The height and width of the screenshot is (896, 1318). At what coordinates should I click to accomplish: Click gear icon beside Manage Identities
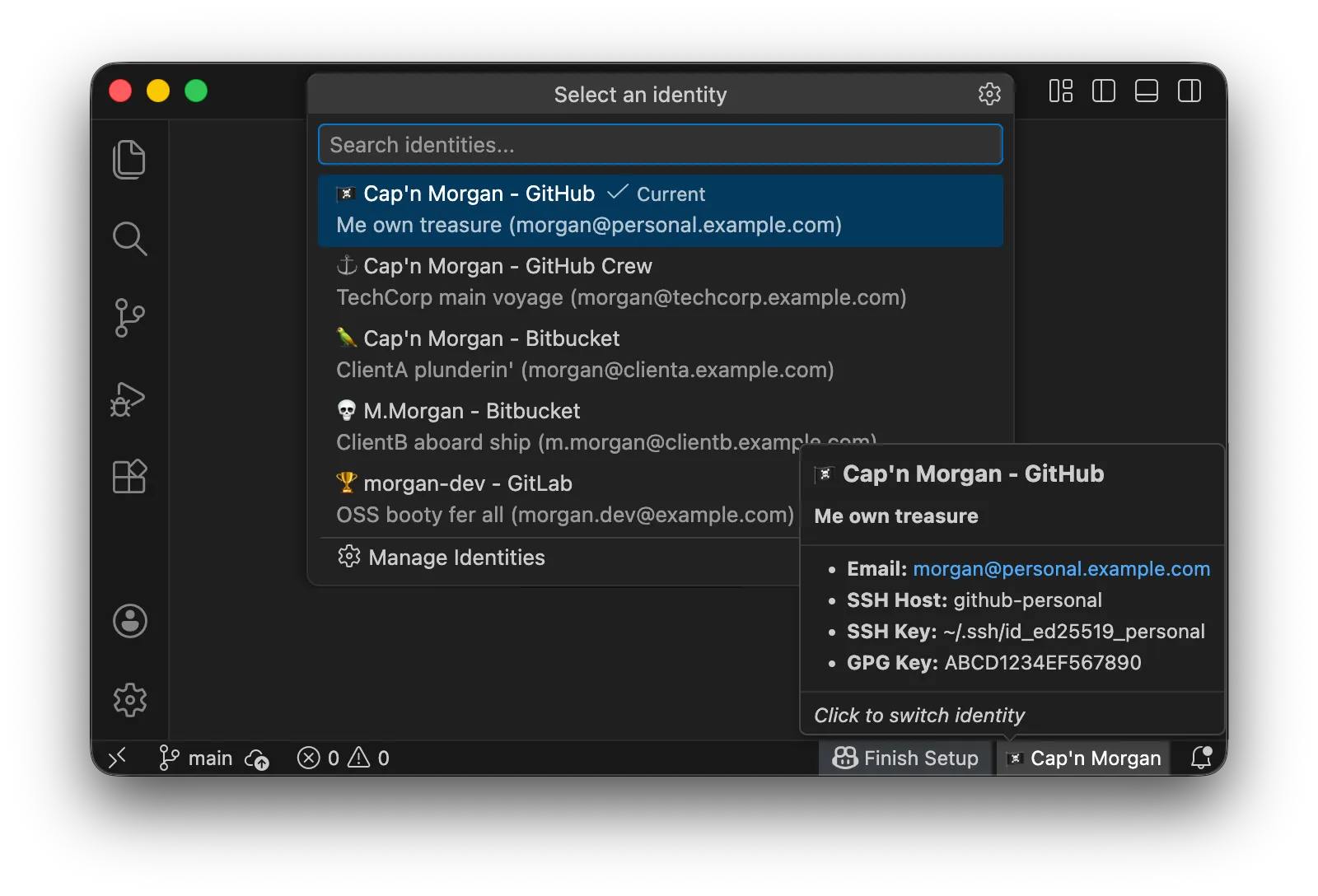(348, 557)
